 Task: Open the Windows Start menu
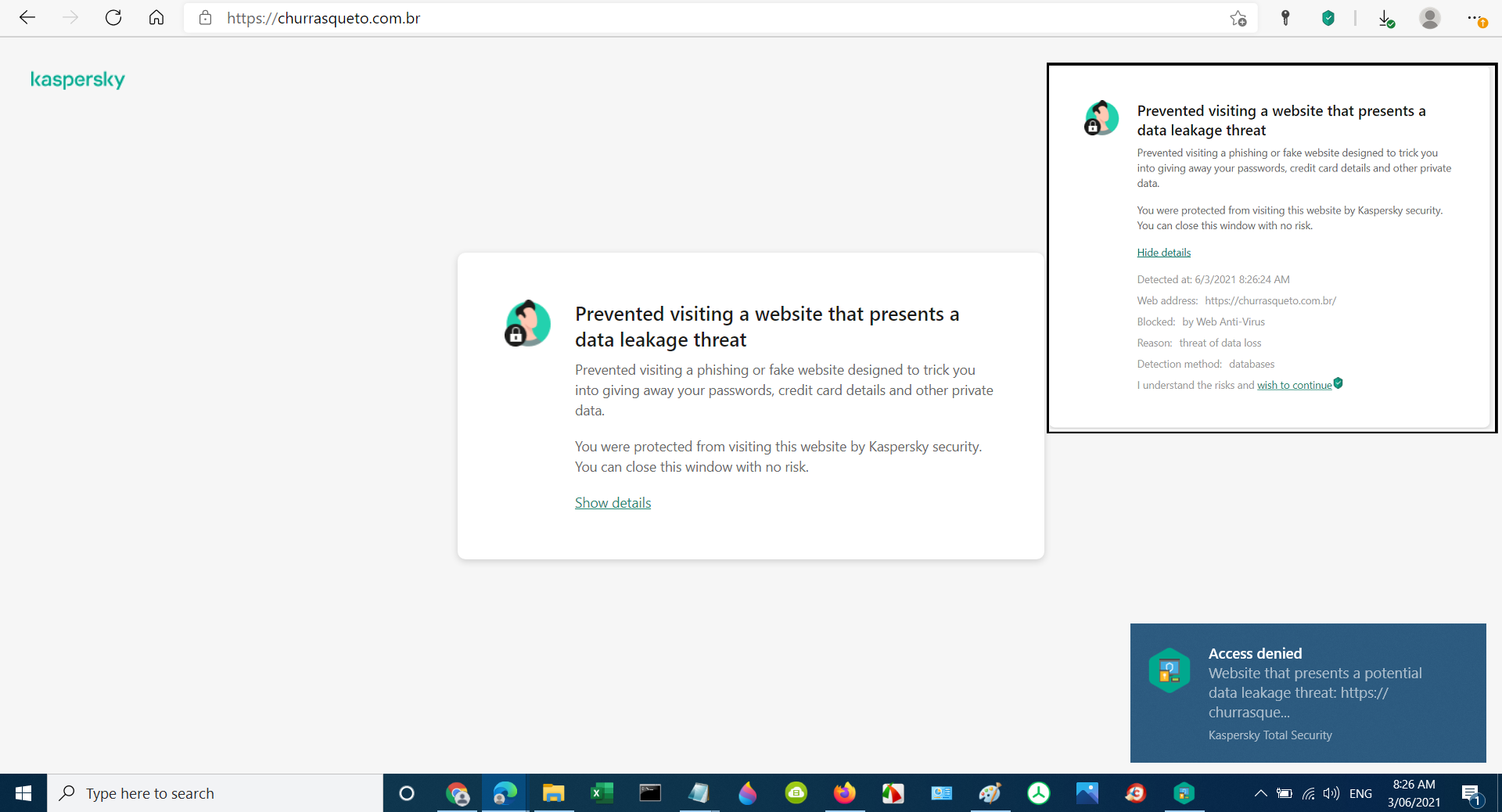23,793
